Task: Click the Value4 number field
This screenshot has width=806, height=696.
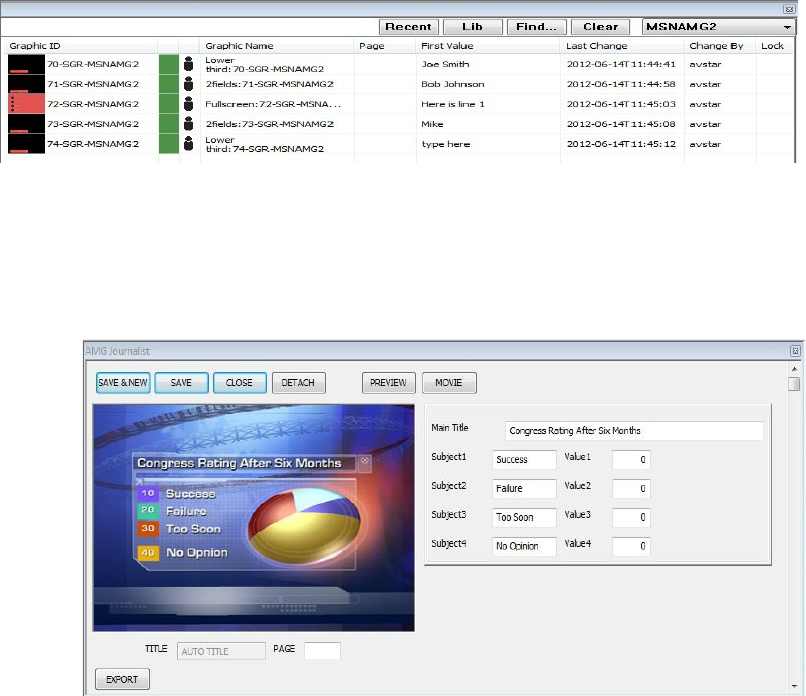Action: (x=631, y=546)
